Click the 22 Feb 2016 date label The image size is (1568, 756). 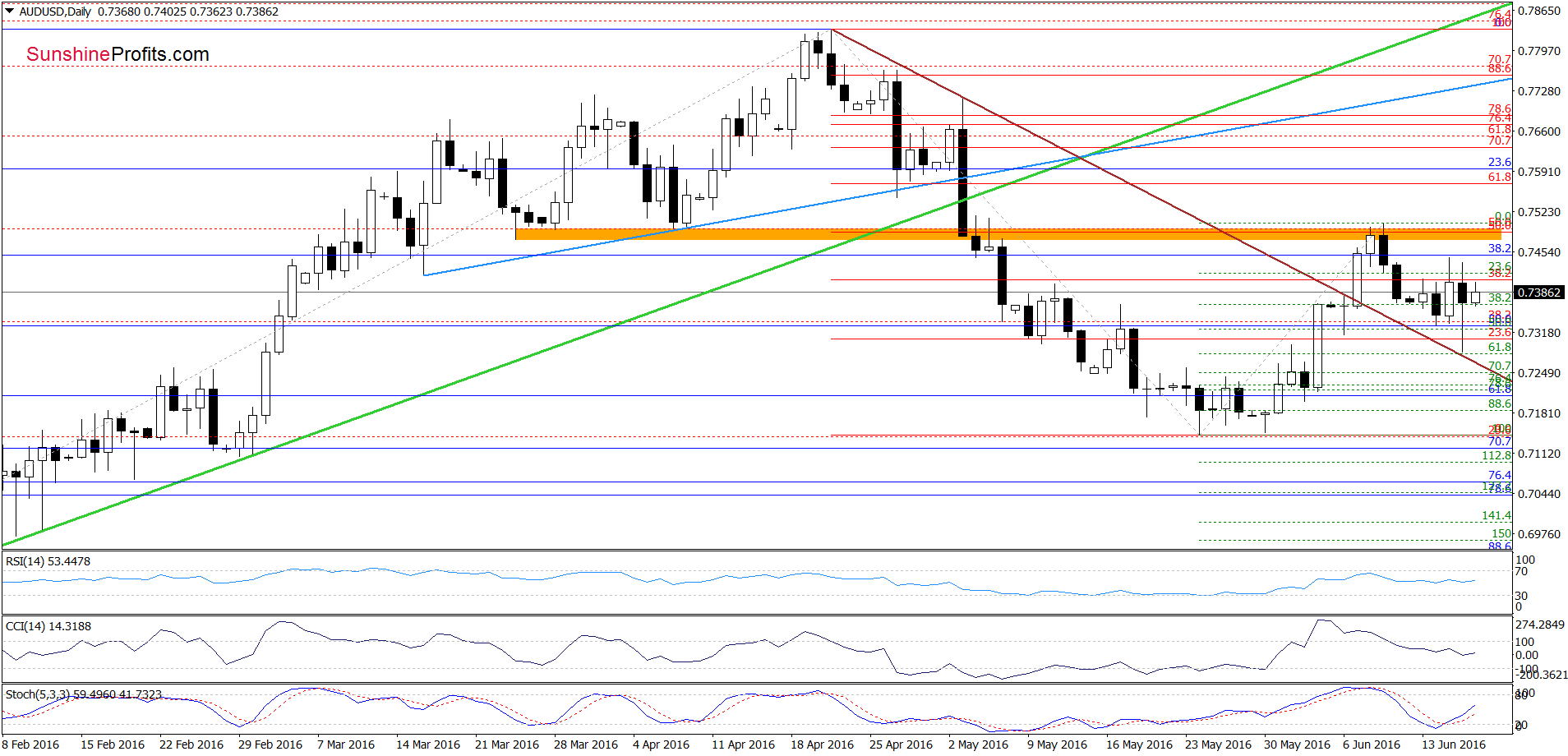coord(191,744)
